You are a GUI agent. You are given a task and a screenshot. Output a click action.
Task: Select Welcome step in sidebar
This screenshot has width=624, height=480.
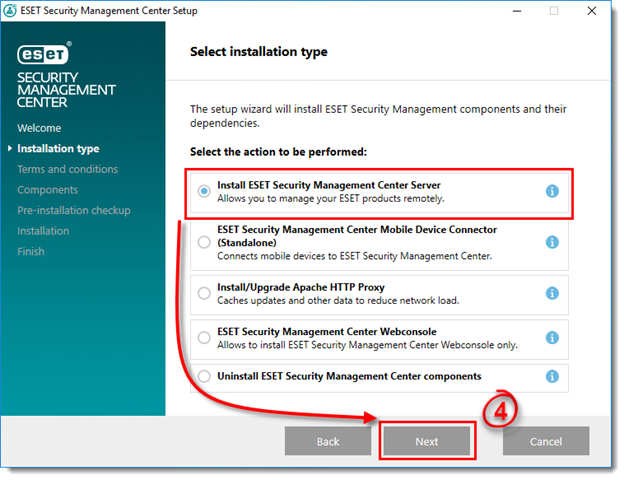39,128
